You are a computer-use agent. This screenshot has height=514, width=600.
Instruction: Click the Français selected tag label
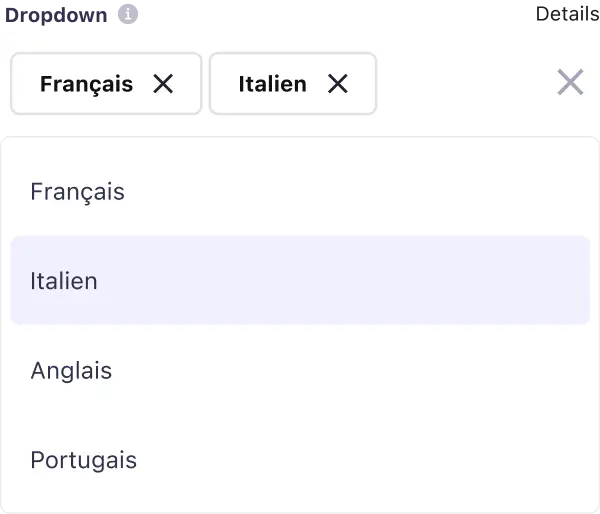(86, 84)
